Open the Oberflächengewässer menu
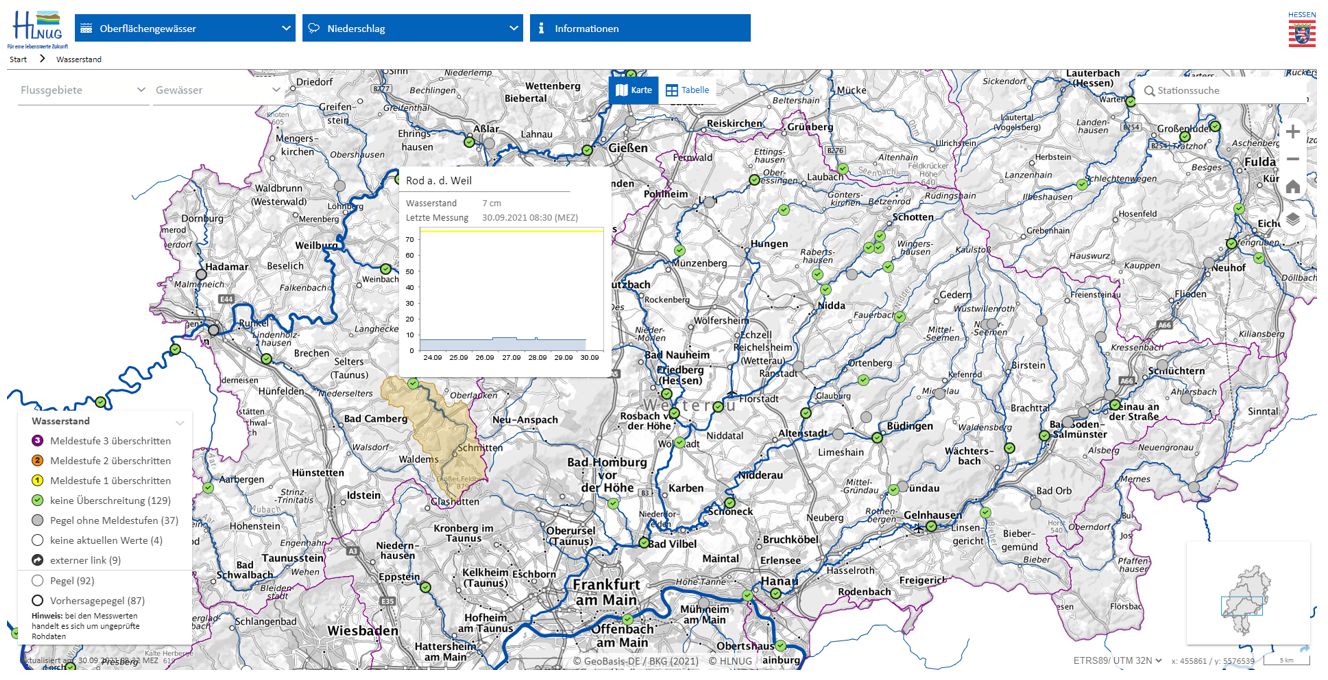The width and height of the screenshot is (1328, 680). pyautogui.click(x=185, y=28)
